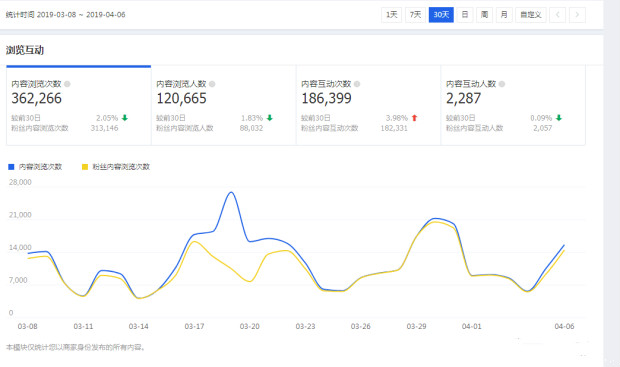Go to next period arrow

click(x=577, y=15)
